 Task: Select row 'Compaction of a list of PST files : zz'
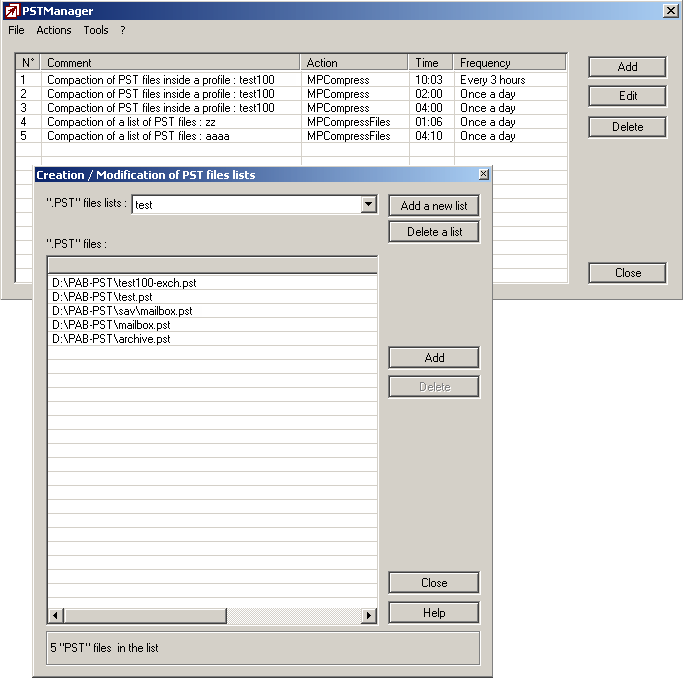point(291,121)
